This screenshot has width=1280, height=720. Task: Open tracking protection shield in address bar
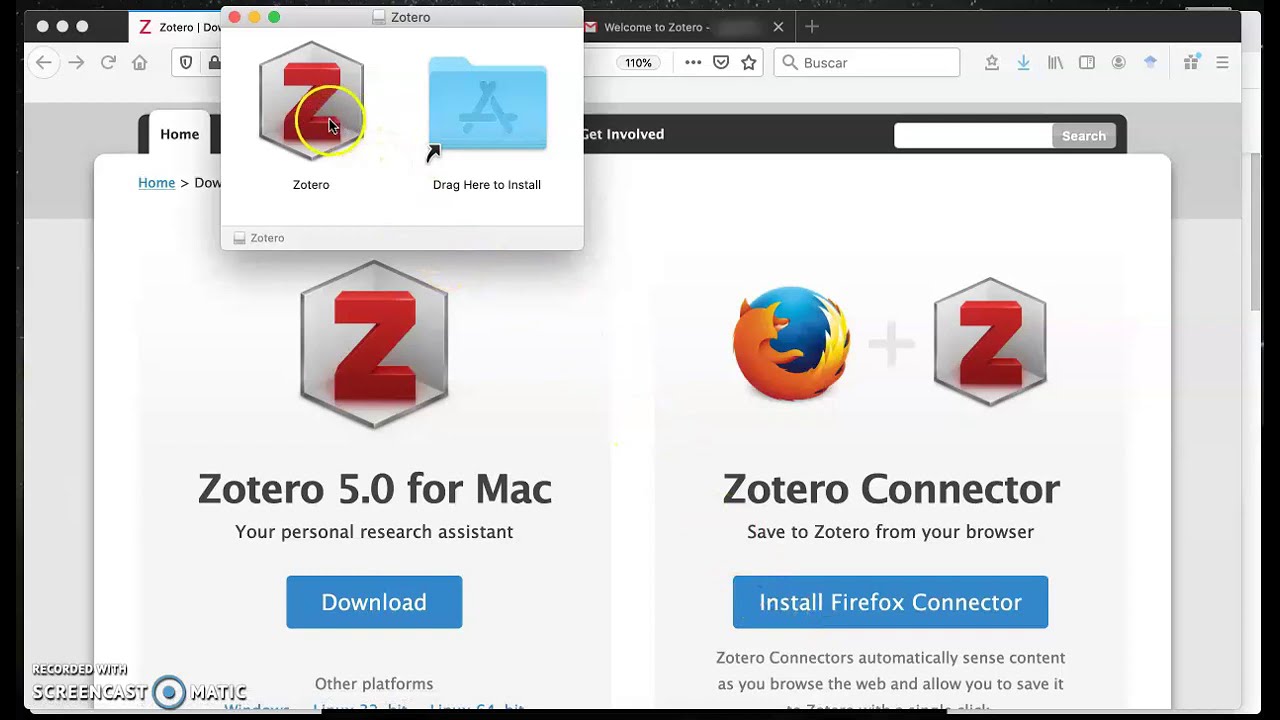click(x=186, y=63)
